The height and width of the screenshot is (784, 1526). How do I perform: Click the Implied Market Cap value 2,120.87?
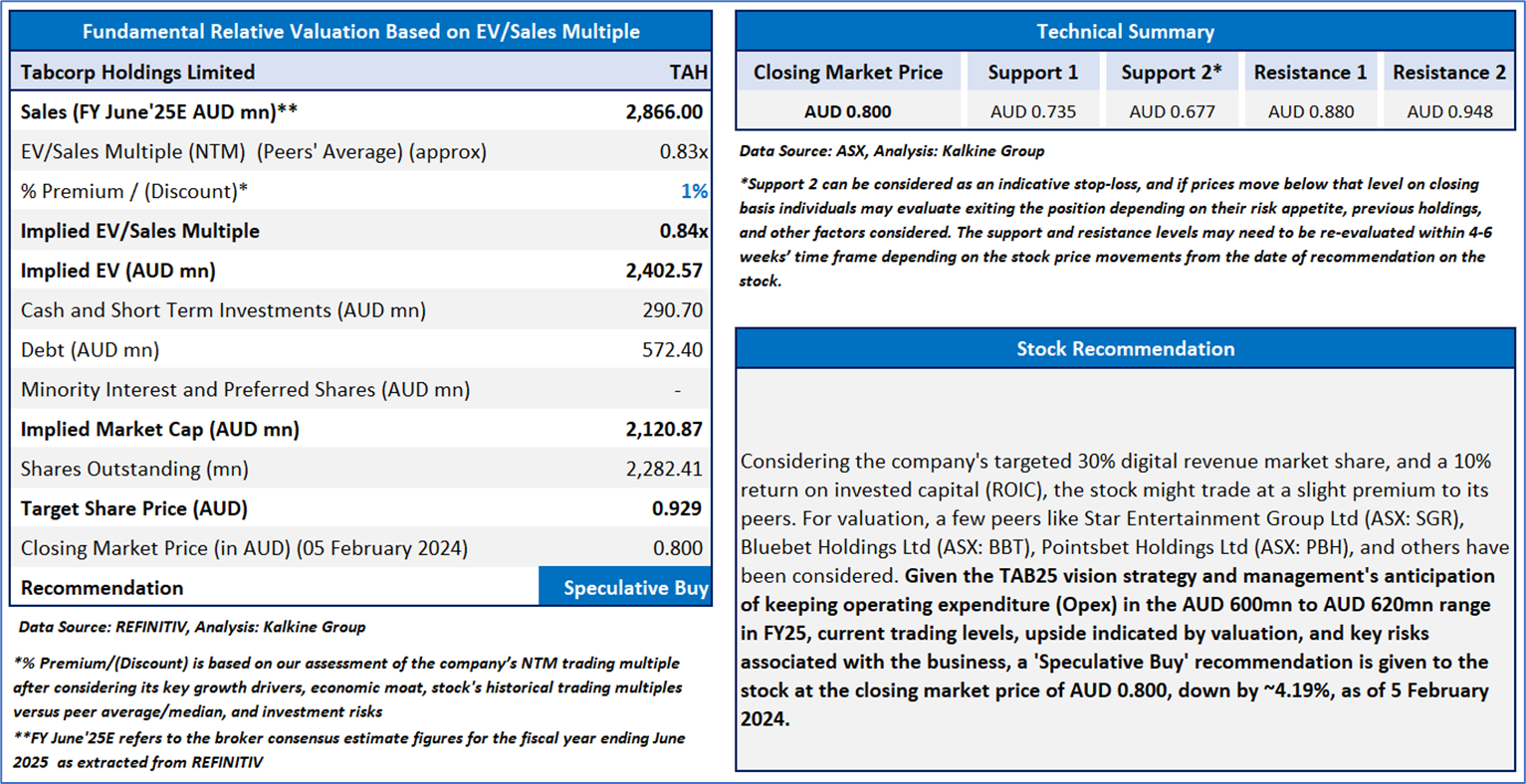pos(664,430)
